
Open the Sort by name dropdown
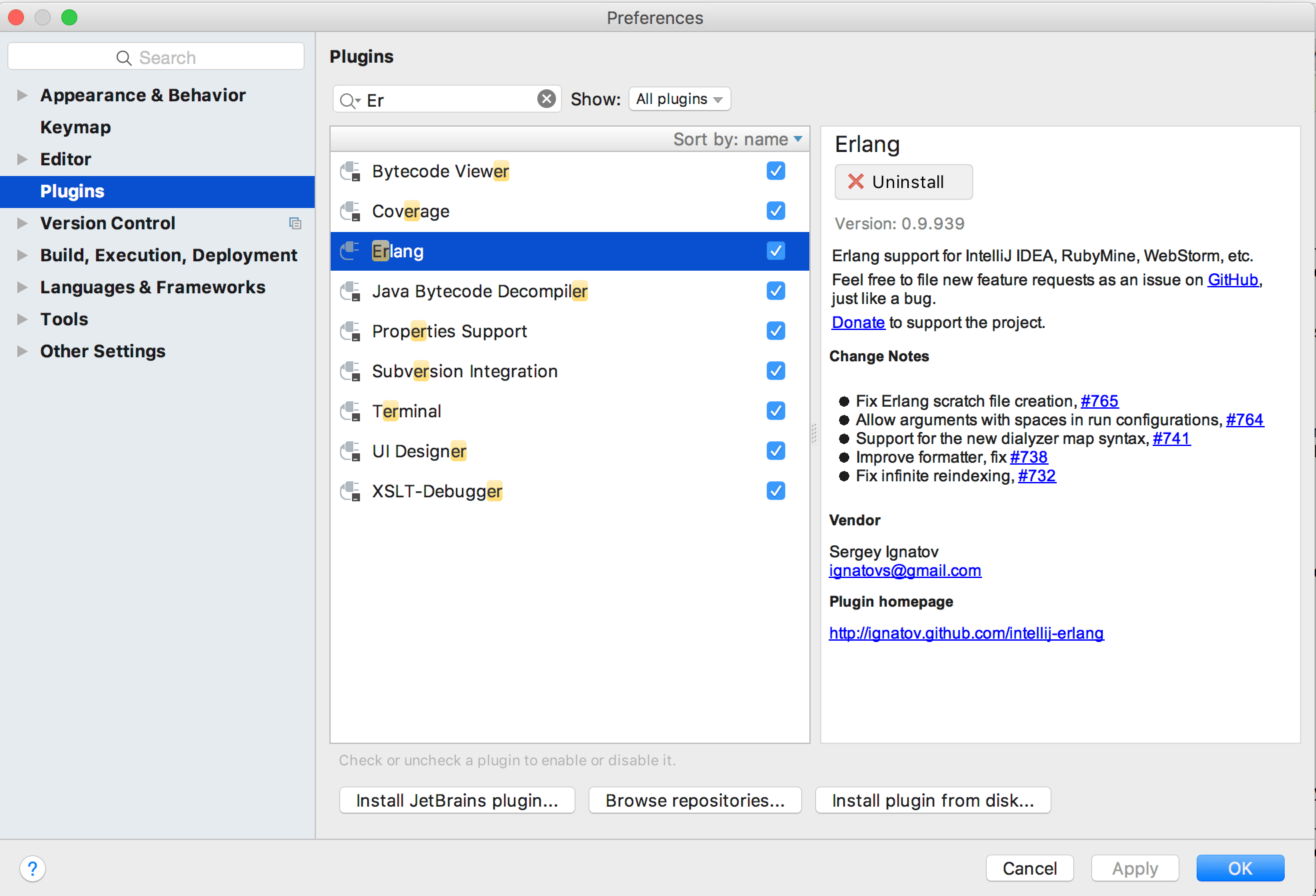[737, 139]
